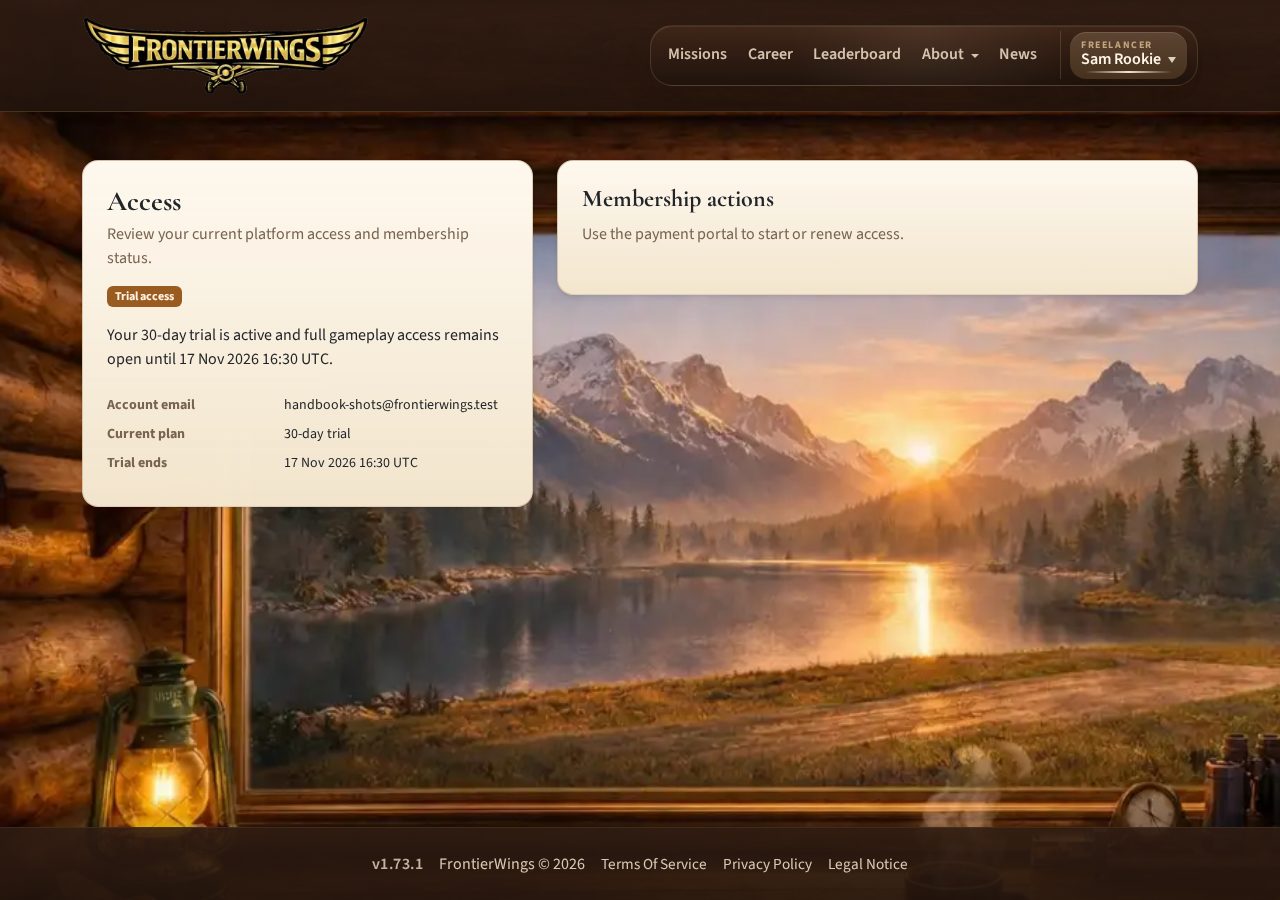Click the v1.73.1 version number
The width and height of the screenshot is (1280, 900).
coord(397,864)
